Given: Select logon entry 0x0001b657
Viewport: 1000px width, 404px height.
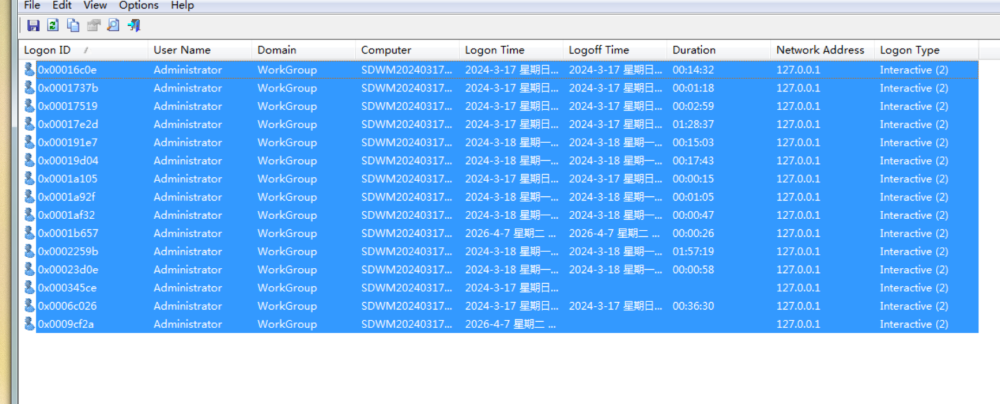Looking at the screenshot, I should tap(68, 234).
